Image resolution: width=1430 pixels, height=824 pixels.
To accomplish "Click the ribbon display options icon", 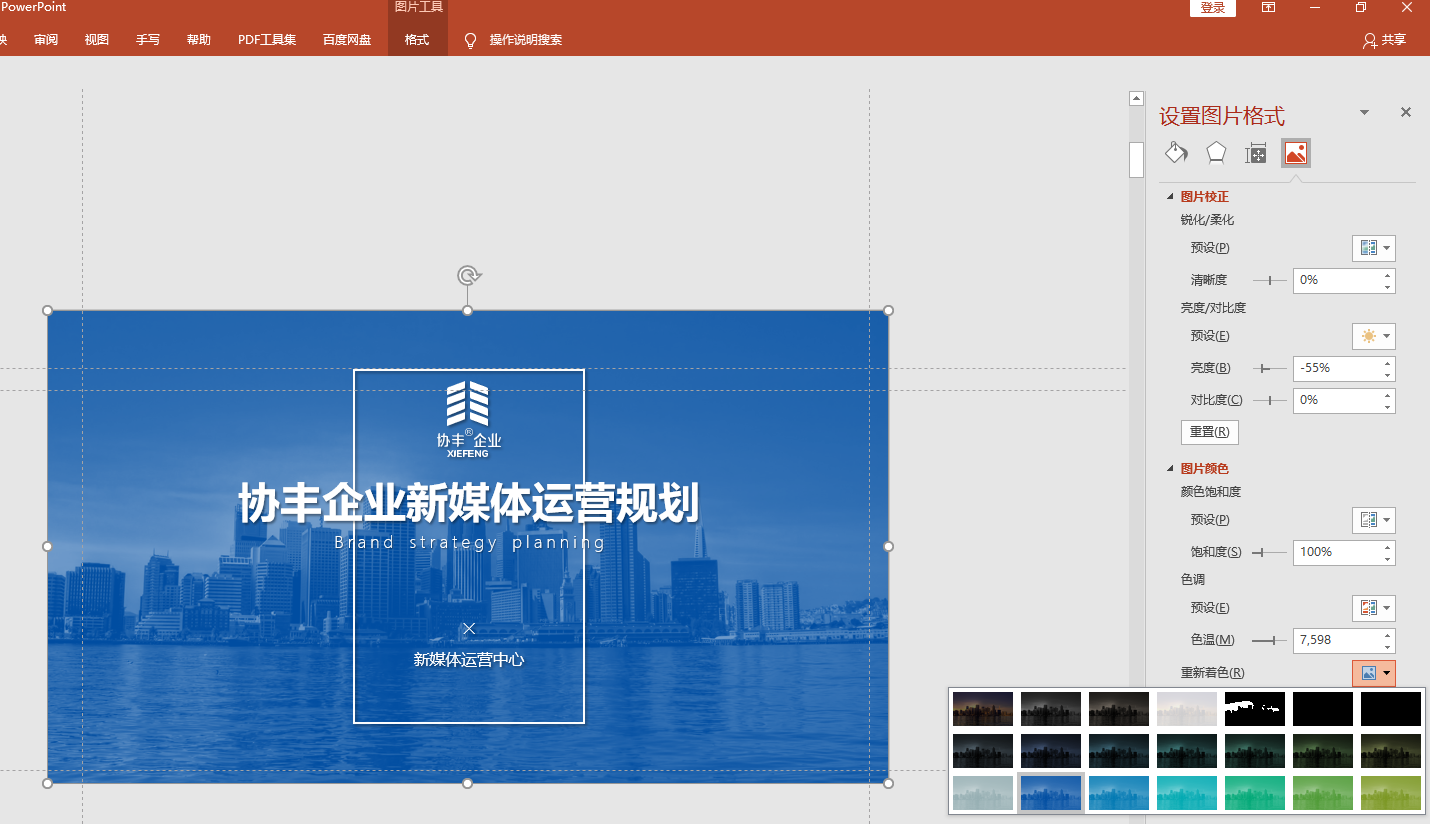I will click(1268, 7).
